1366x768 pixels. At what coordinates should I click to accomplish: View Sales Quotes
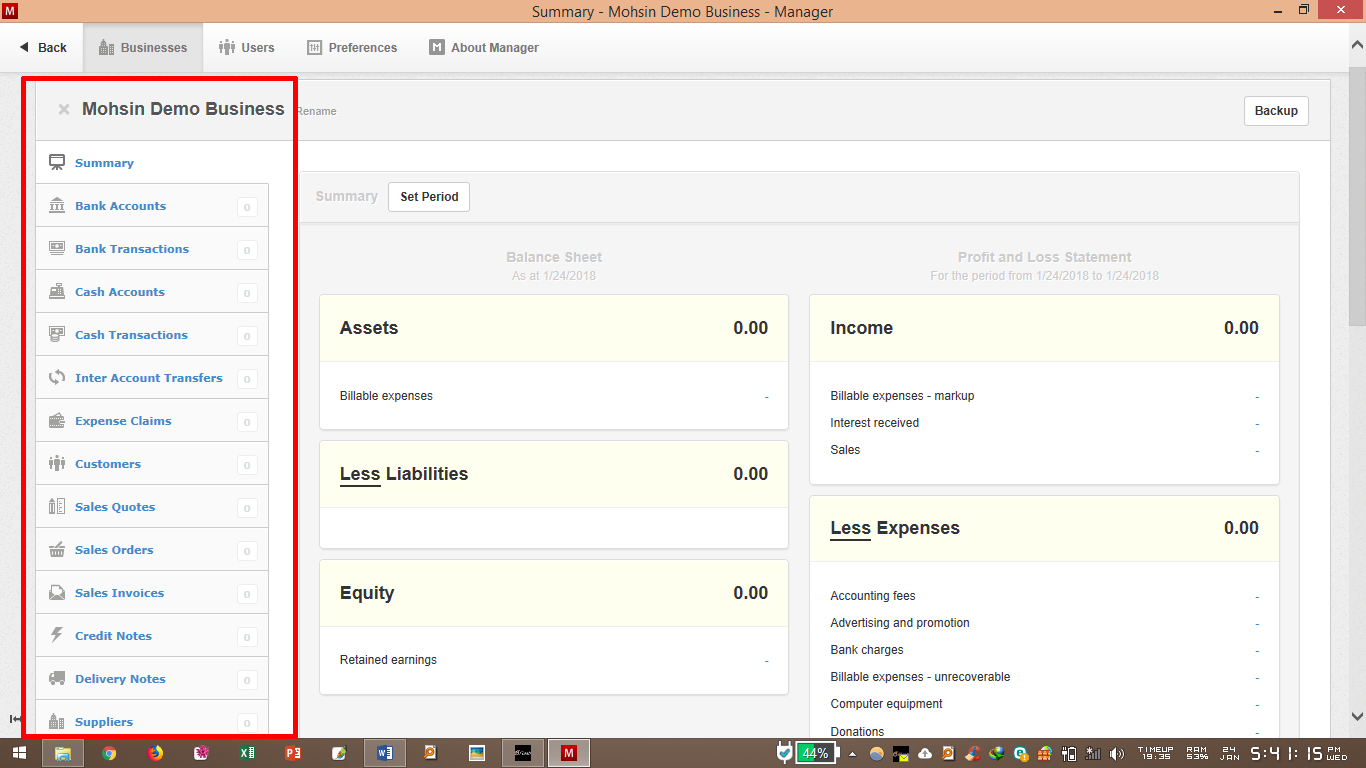(x=115, y=507)
